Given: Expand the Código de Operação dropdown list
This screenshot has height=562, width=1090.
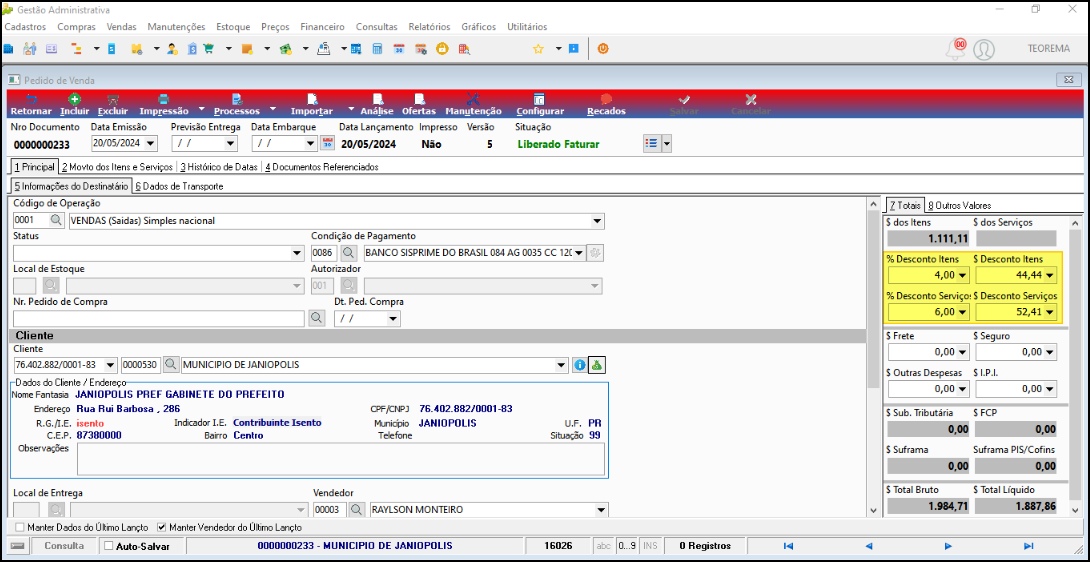Looking at the screenshot, I should pyautogui.click(x=597, y=221).
